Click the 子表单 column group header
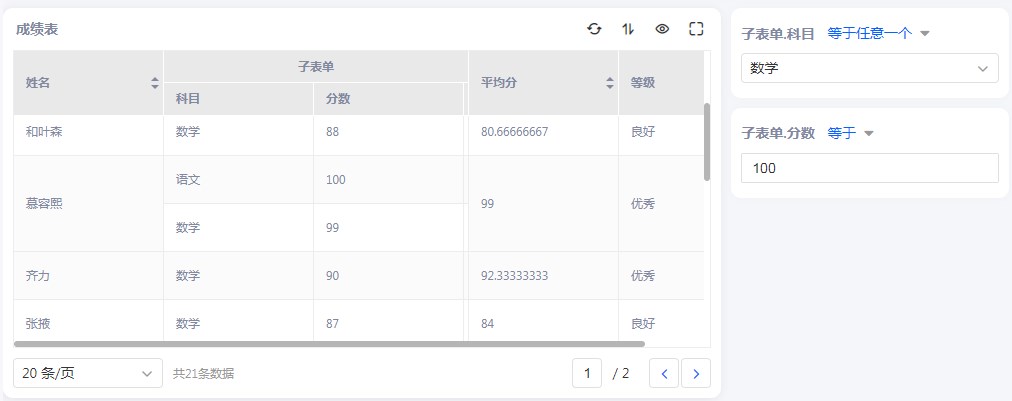This screenshot has height=401, width=1012. point(316,66)
